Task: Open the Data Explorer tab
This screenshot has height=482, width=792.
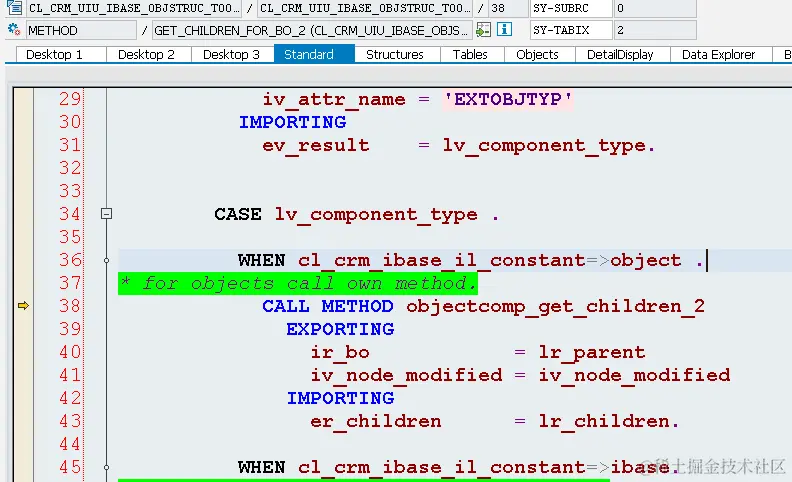Action: pos(721,54)
